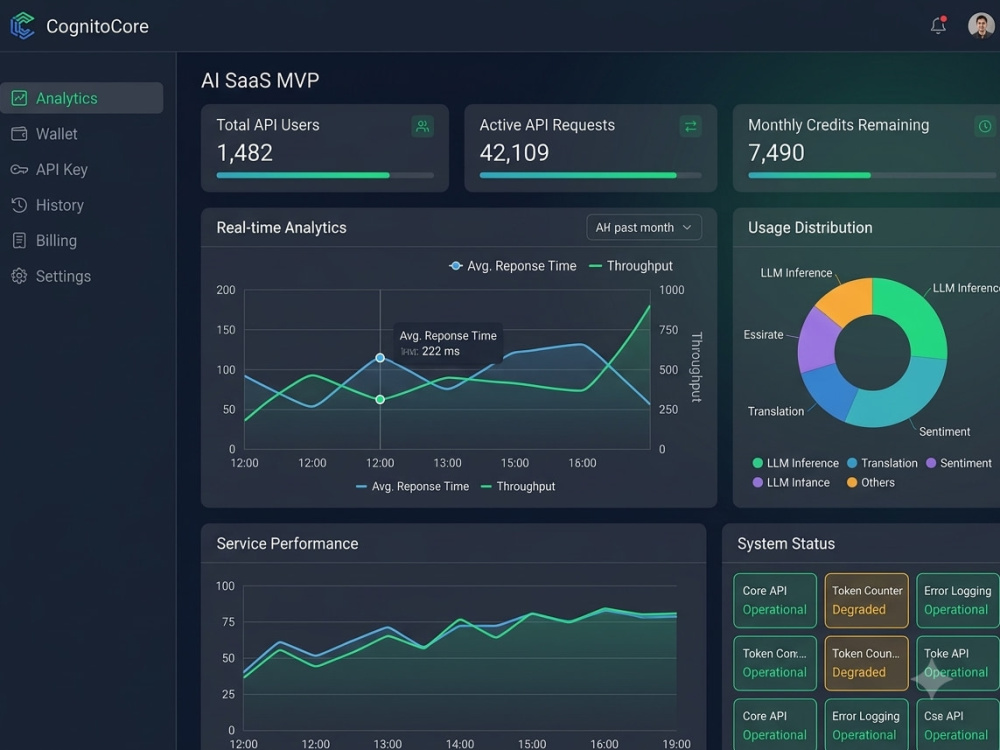1000x750 pixels.
Task: Open the Settings menu label
Action: coord(63,276)
